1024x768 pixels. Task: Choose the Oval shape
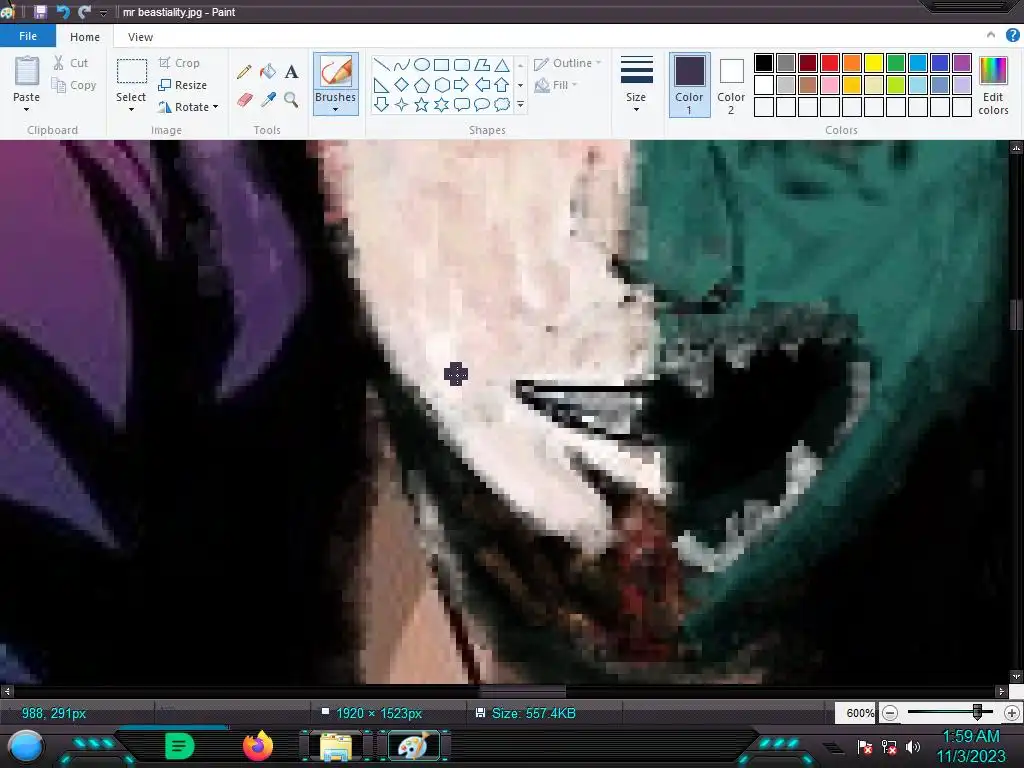point(422,65)
